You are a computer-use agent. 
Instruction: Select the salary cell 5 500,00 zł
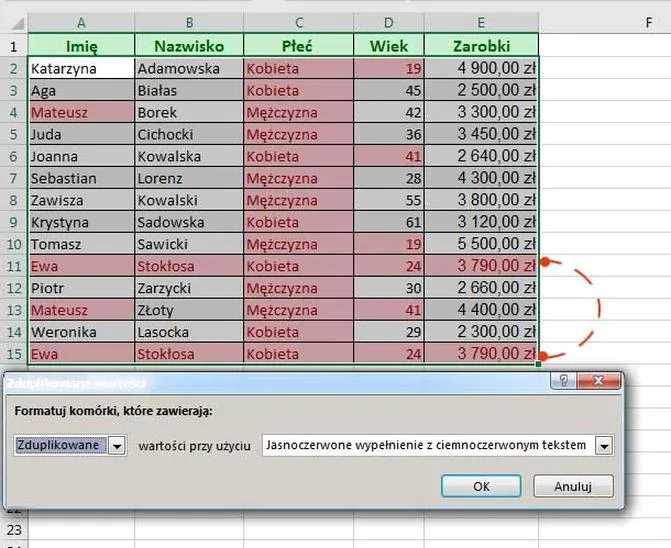(481, 244)
